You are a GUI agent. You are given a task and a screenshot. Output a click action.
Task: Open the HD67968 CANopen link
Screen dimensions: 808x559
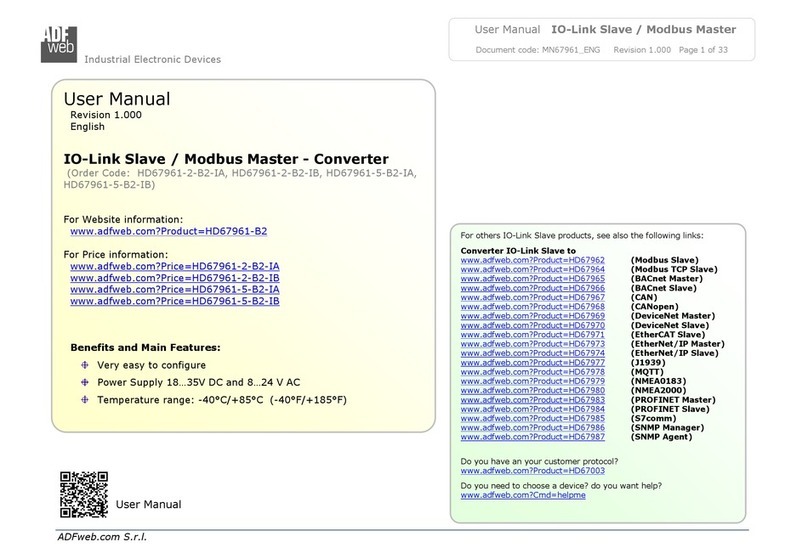point(533,307)
